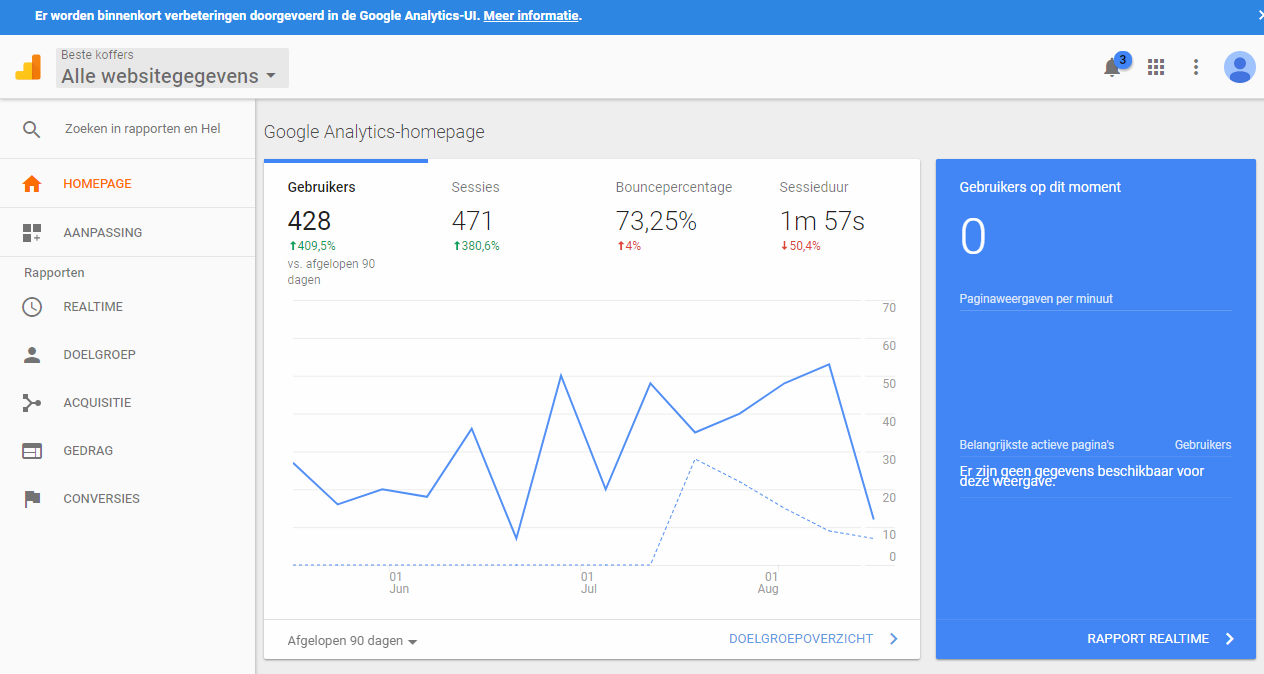Expand the Afgelopen 90 dagen date range
Image resolution: width=1264 pixels, height=674 pixels.
point(352,641)
